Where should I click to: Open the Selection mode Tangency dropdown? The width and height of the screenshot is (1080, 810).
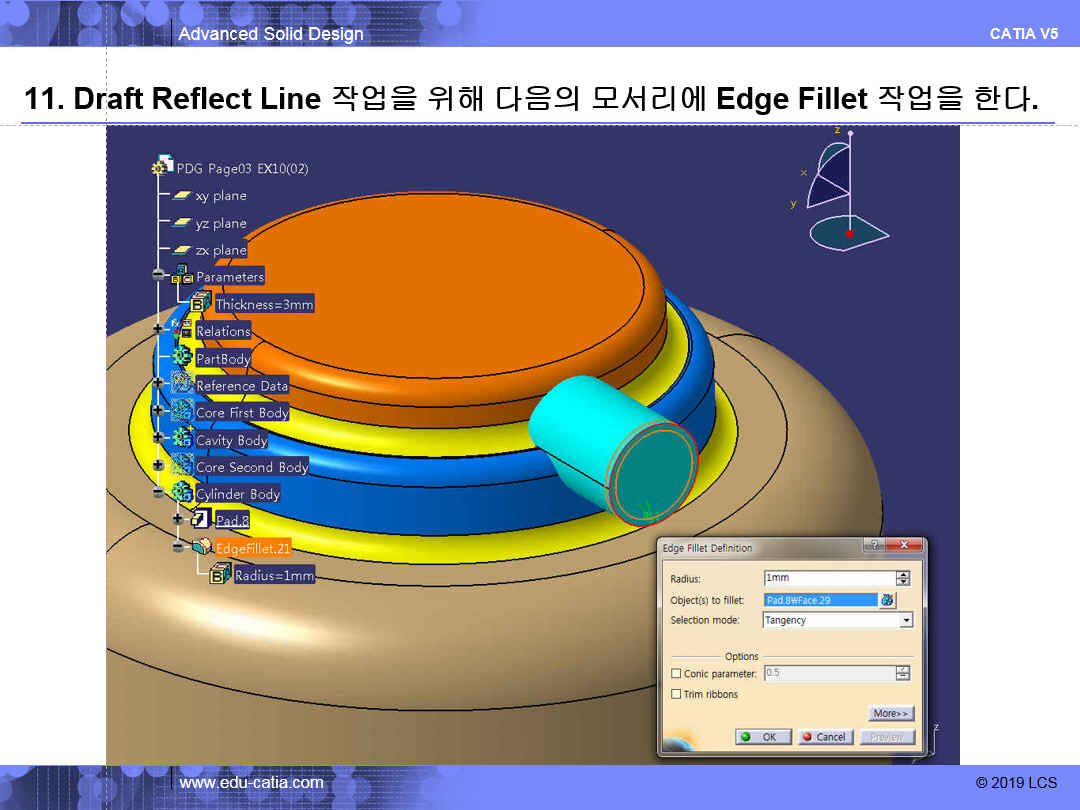click(x=906, y=620)
